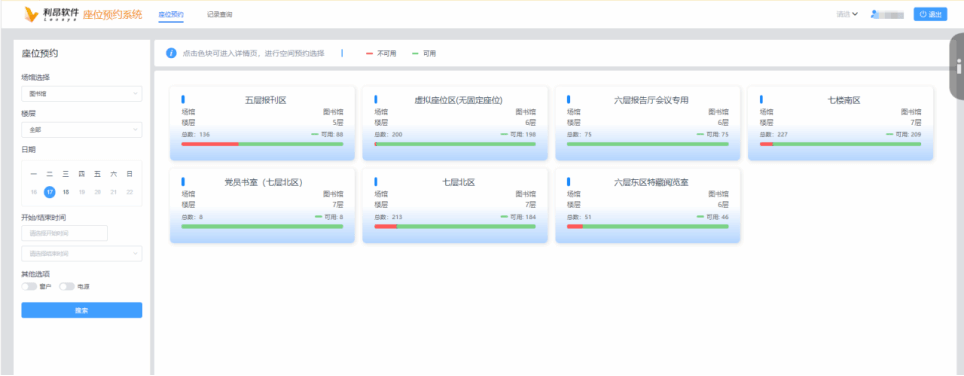Screen dimensions: 964x376
Task: Switch to the 记录查询 tab
Action: tap(219, 14)
